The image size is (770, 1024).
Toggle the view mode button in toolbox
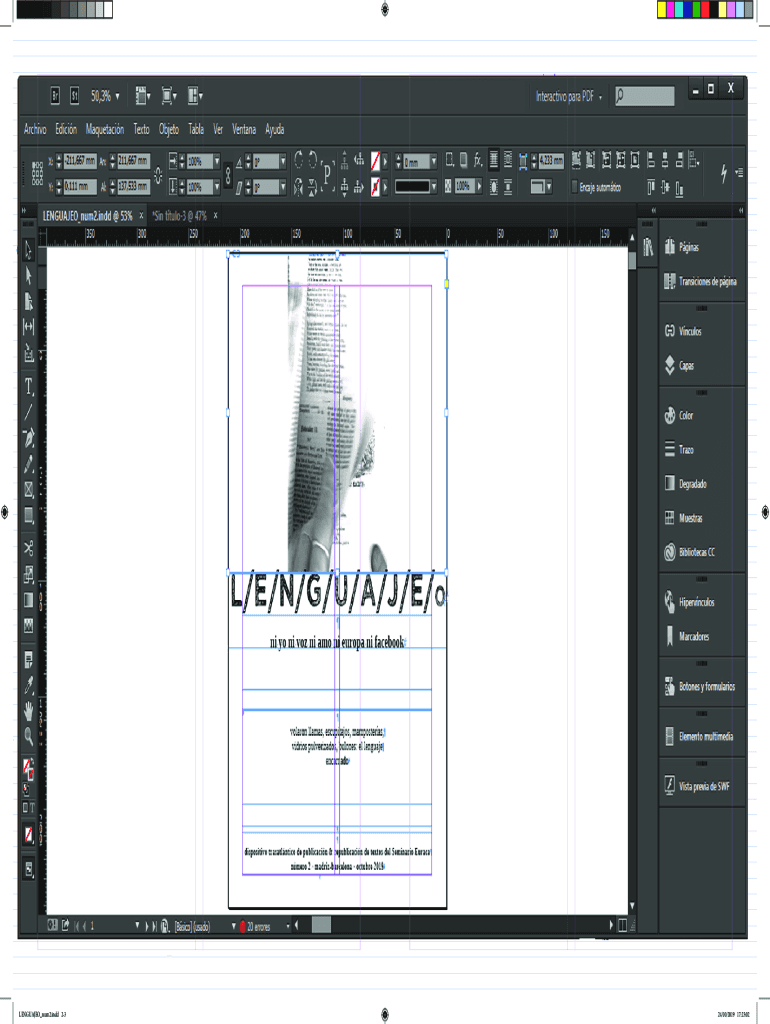pos(28,869)
